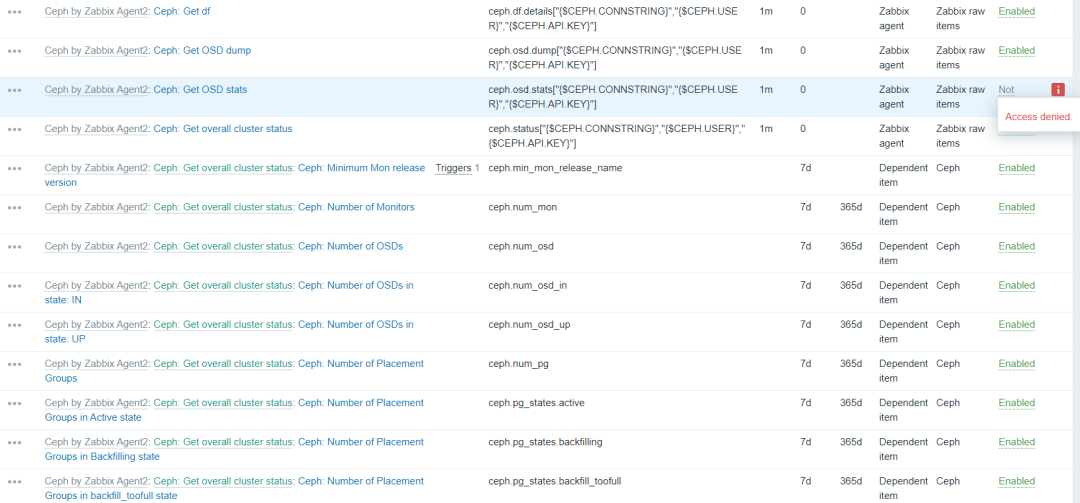Open the blue Ceph: Get overall cluster status item link
This screenshot has height=503, width=1080.
222,129
